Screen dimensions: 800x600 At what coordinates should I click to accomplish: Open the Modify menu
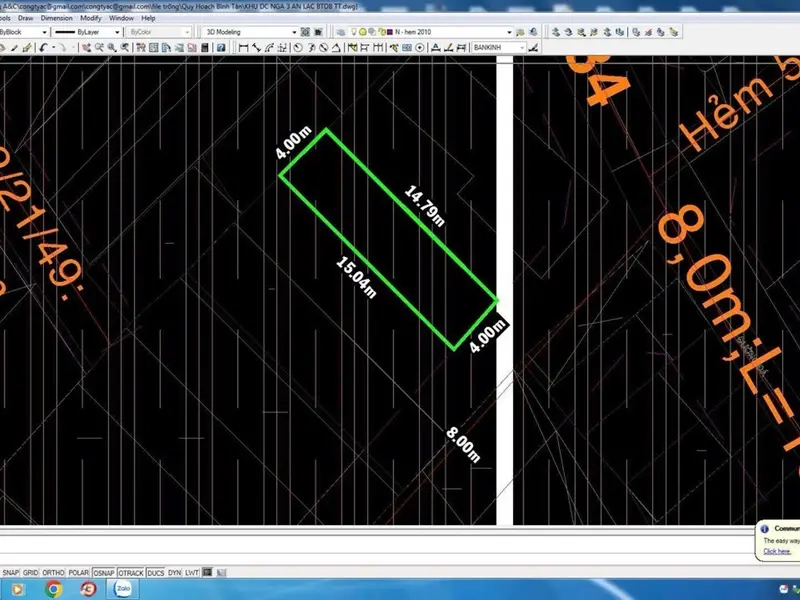tap(91, 18)
